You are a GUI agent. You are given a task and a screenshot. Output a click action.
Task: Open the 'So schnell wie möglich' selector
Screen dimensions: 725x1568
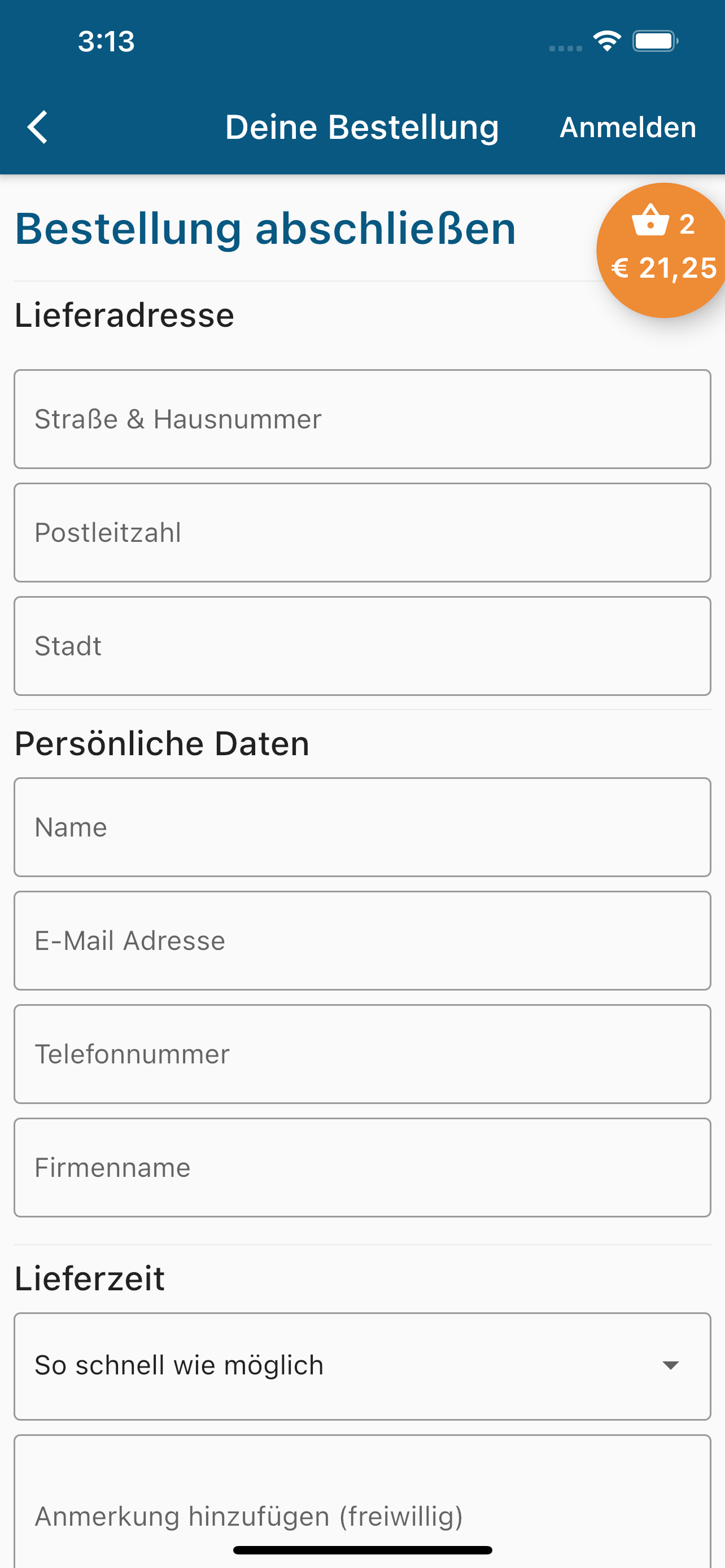coord(362,1366)
